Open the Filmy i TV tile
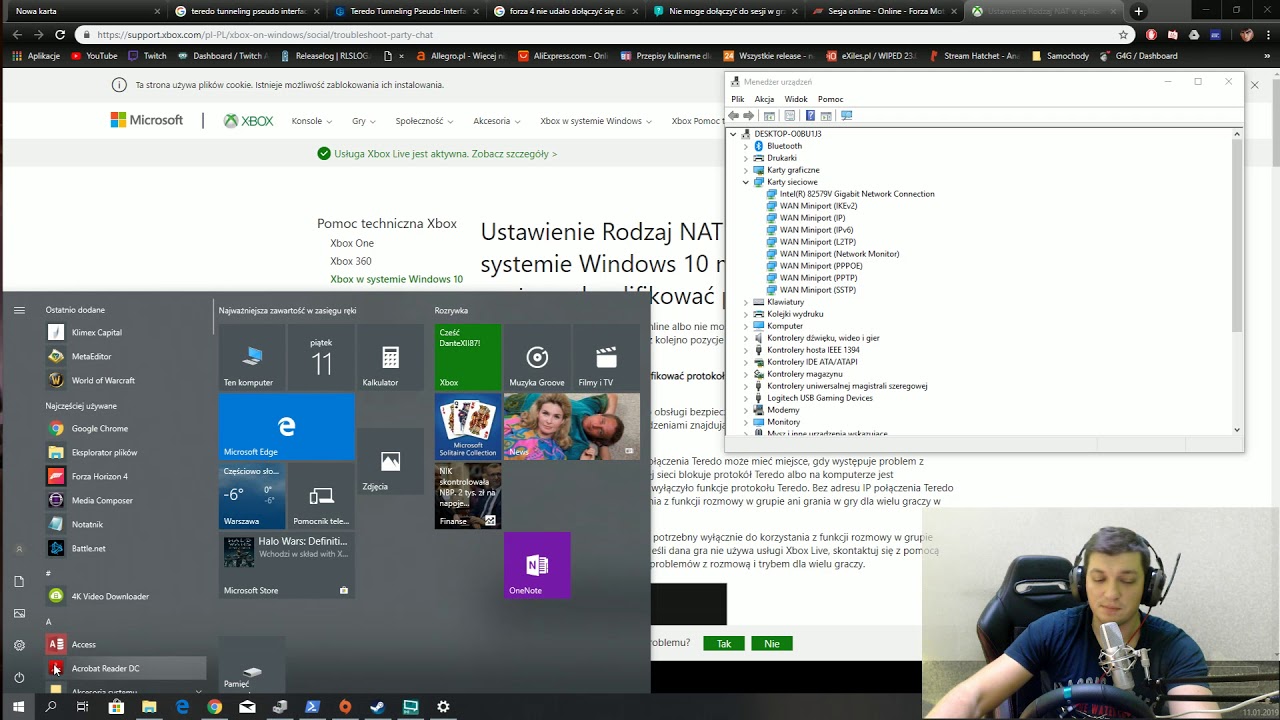 pyautogui.click(x=606, y=357)
